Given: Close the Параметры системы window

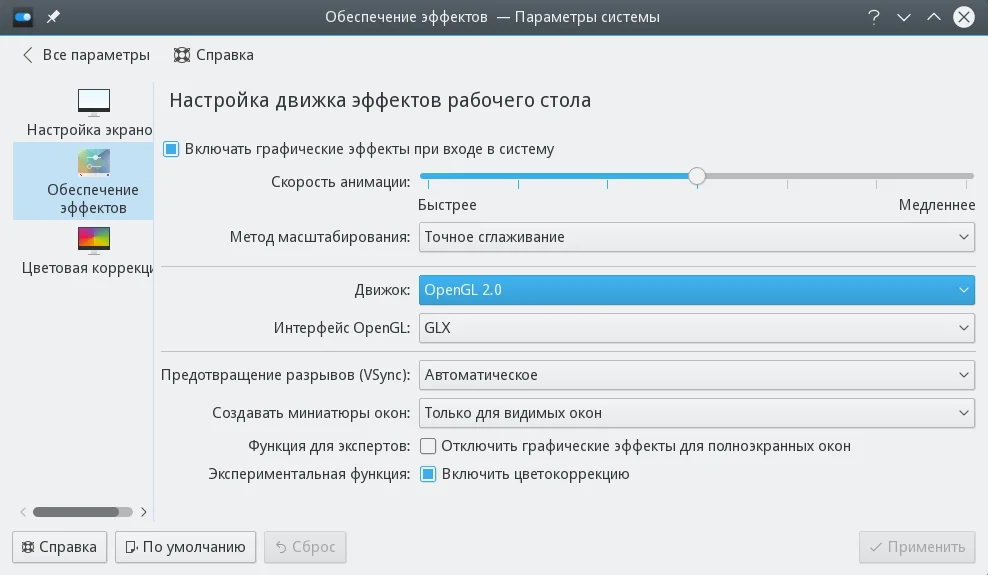Looking at the screenshot, I should click(x=963, y=17).
